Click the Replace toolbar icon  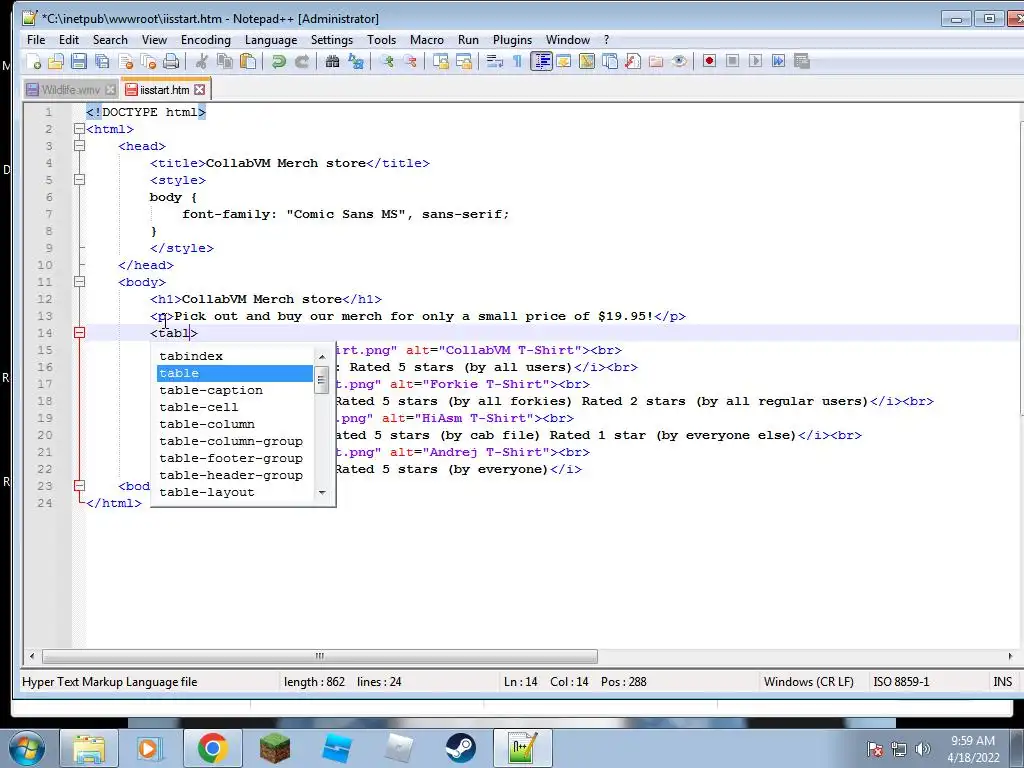coord(356,61)
